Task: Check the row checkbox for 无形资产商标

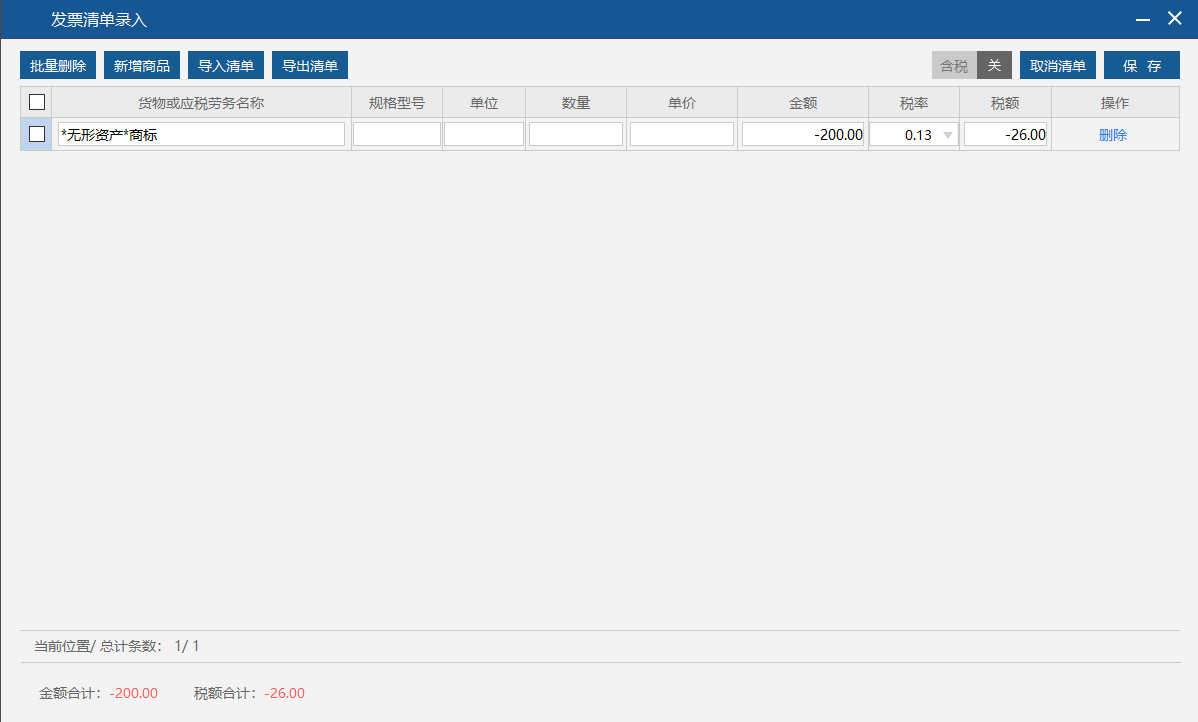Action: [37, 134]
